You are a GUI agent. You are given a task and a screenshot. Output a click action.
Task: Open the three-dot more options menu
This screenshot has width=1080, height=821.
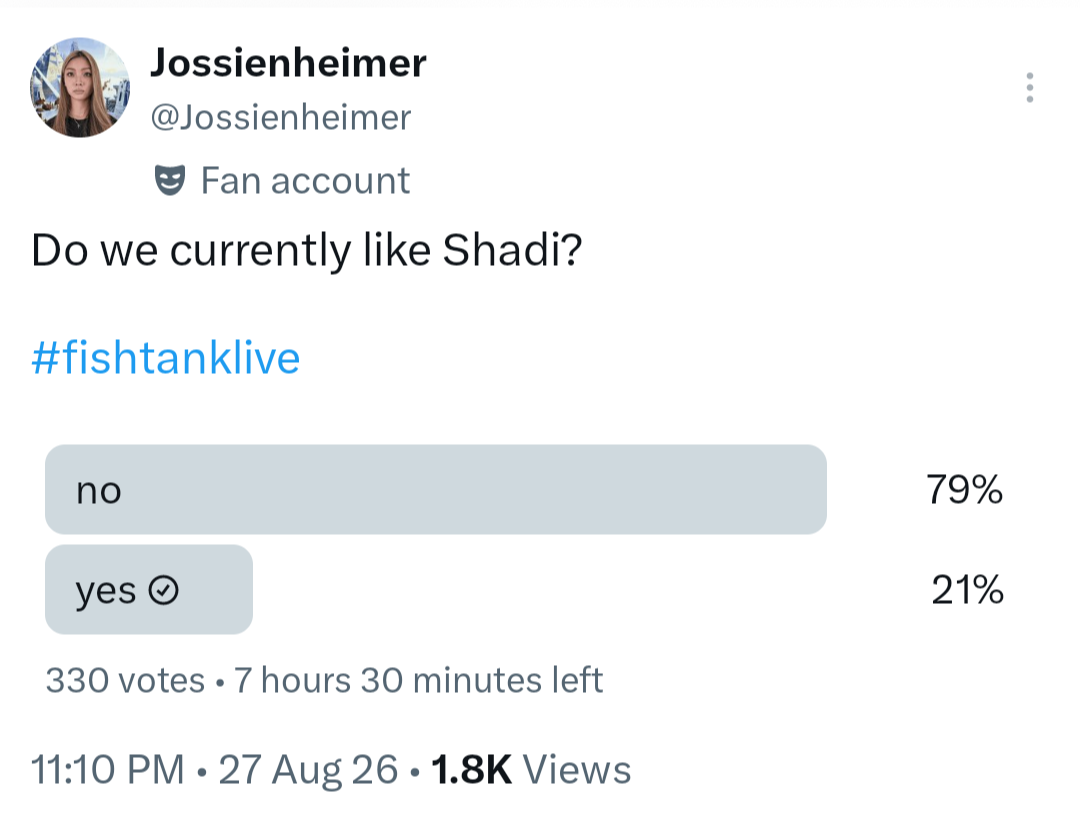pyautogui.click(x=1029, y=87)
